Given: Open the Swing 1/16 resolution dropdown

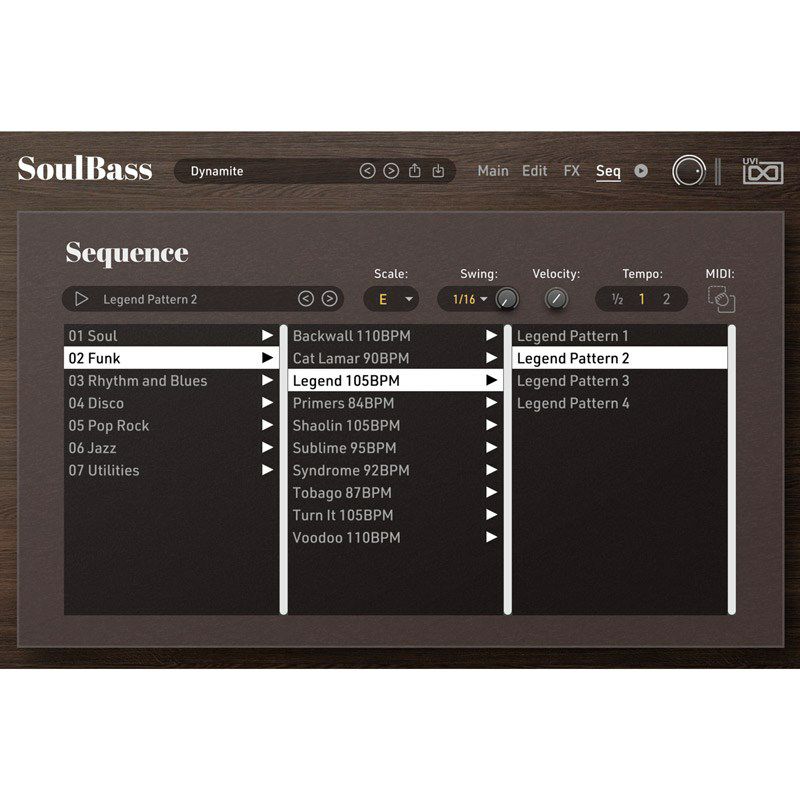Looking at the screenshot, I should [470, 299].
